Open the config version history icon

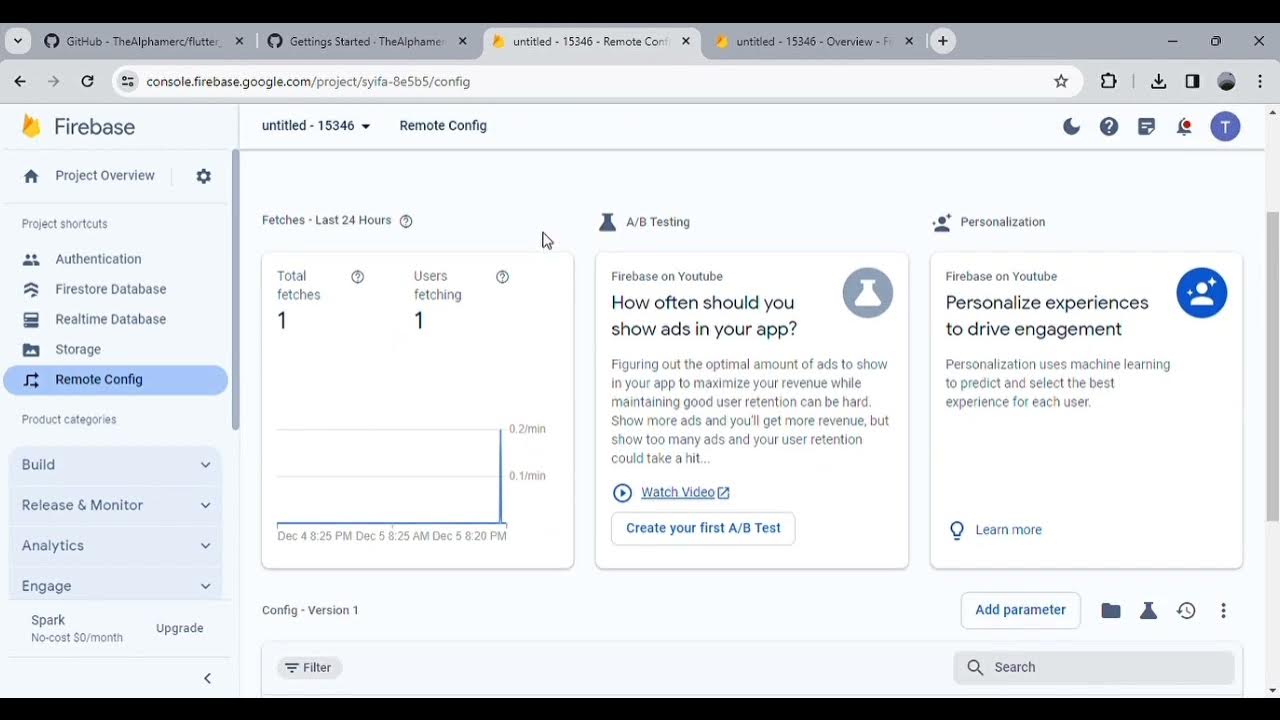point(1186,611)
